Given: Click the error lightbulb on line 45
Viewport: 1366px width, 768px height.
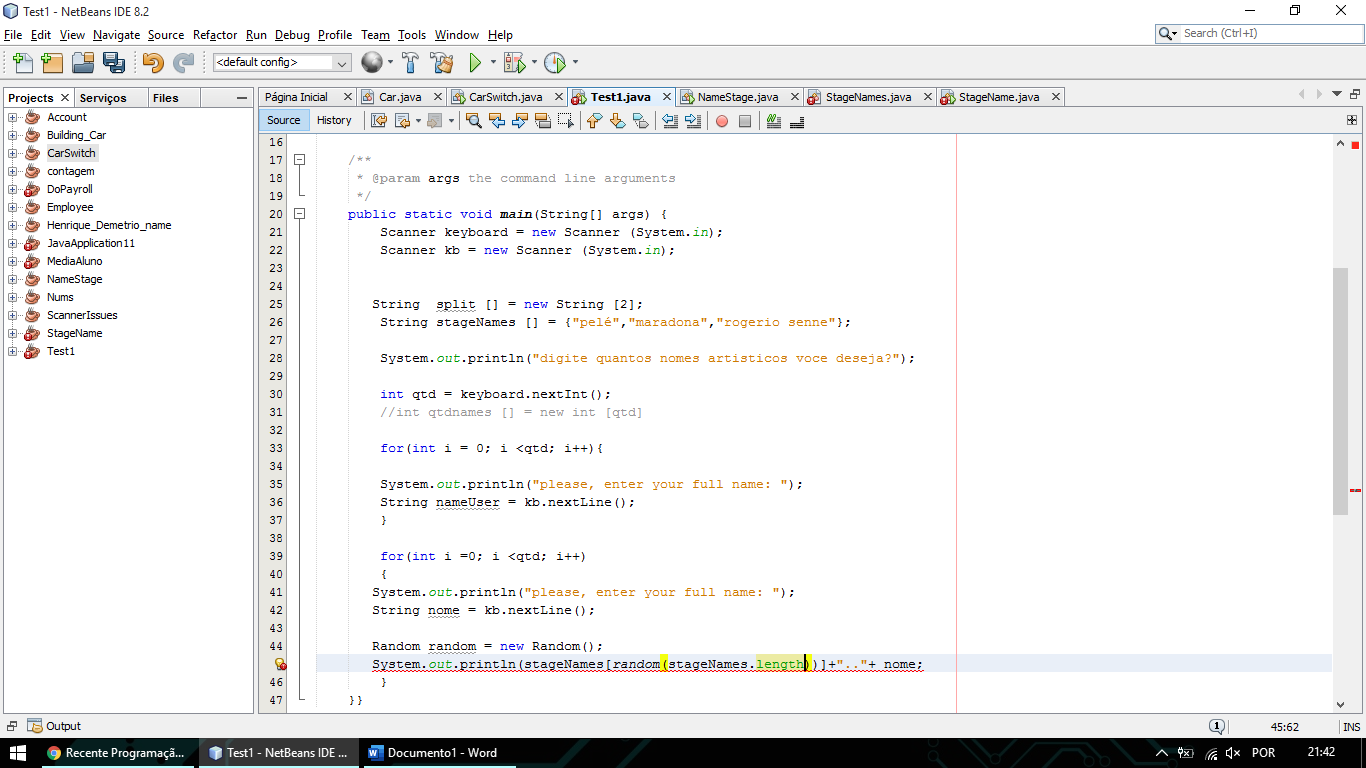Looking at the screenshot, I should [x=280, y=664].
